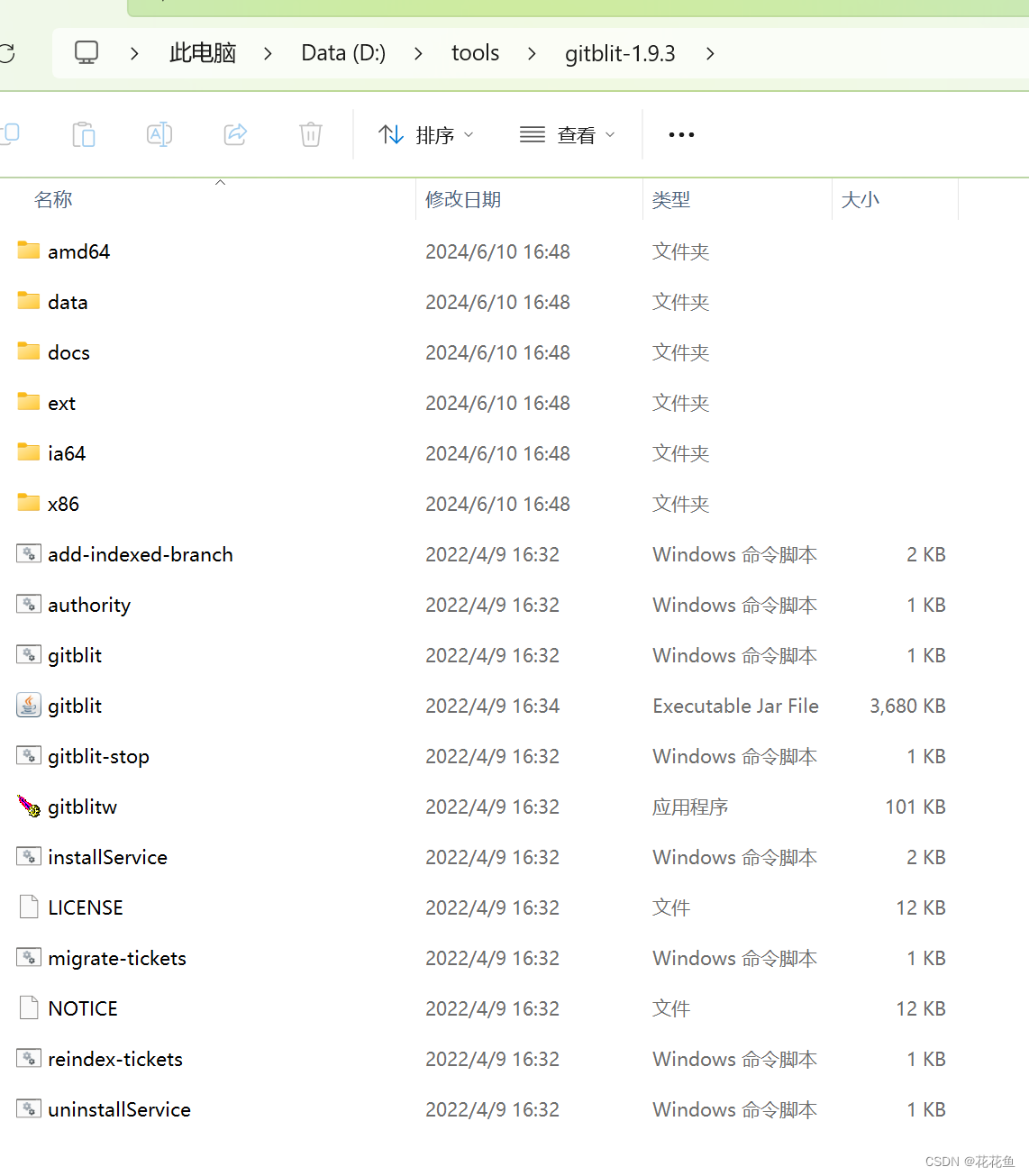The height and width of the screenshot is (1176, 1029).
Task: Sort by 名称 column header
Action: [x=53, y=199]
